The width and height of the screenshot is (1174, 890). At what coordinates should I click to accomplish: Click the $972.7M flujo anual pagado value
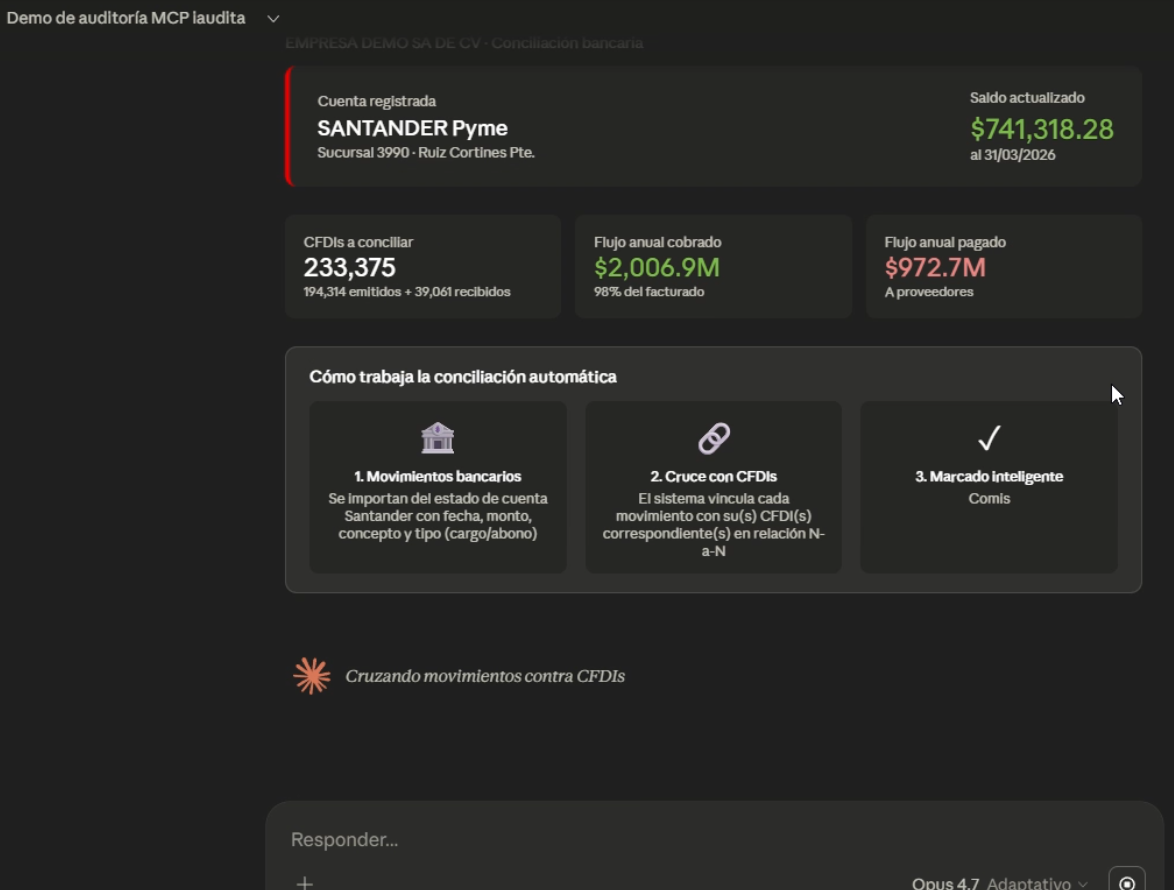935,267
